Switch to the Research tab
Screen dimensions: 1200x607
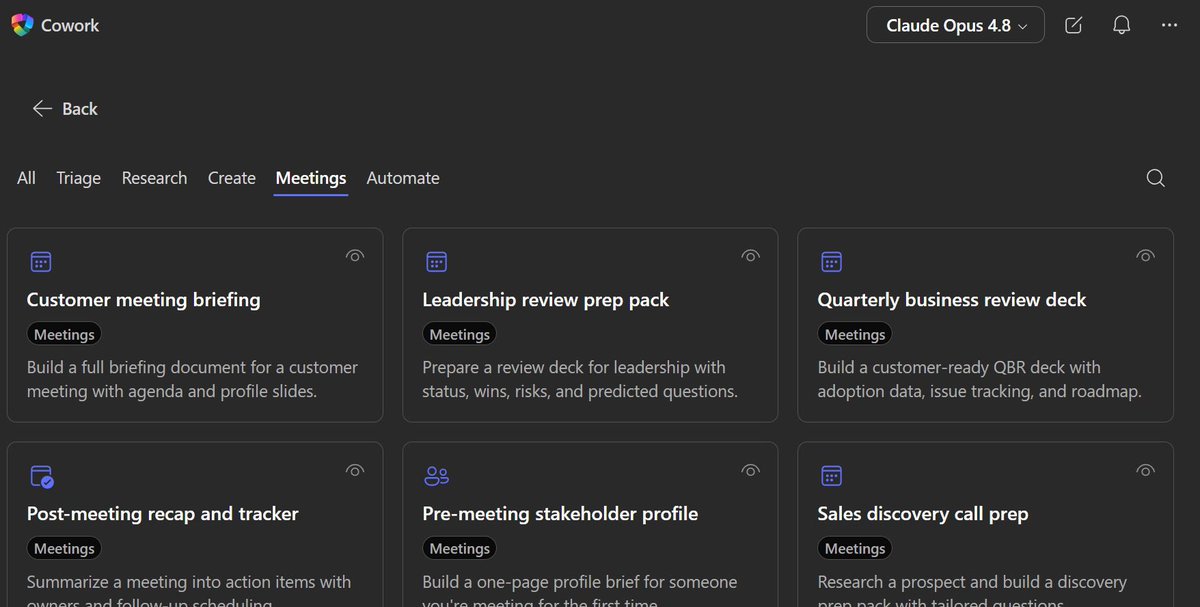(154, 178)
